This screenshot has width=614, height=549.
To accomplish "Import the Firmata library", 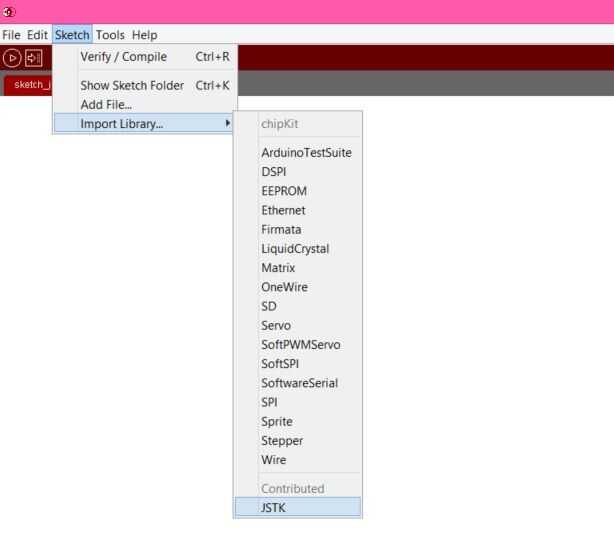I will 298,229.
